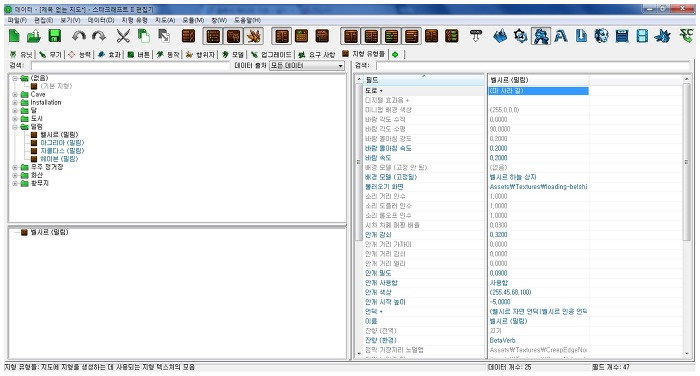The image size is (700, 376).
Task: Click the leaf-shaped view toggle icon
Action: coord(254,36)
